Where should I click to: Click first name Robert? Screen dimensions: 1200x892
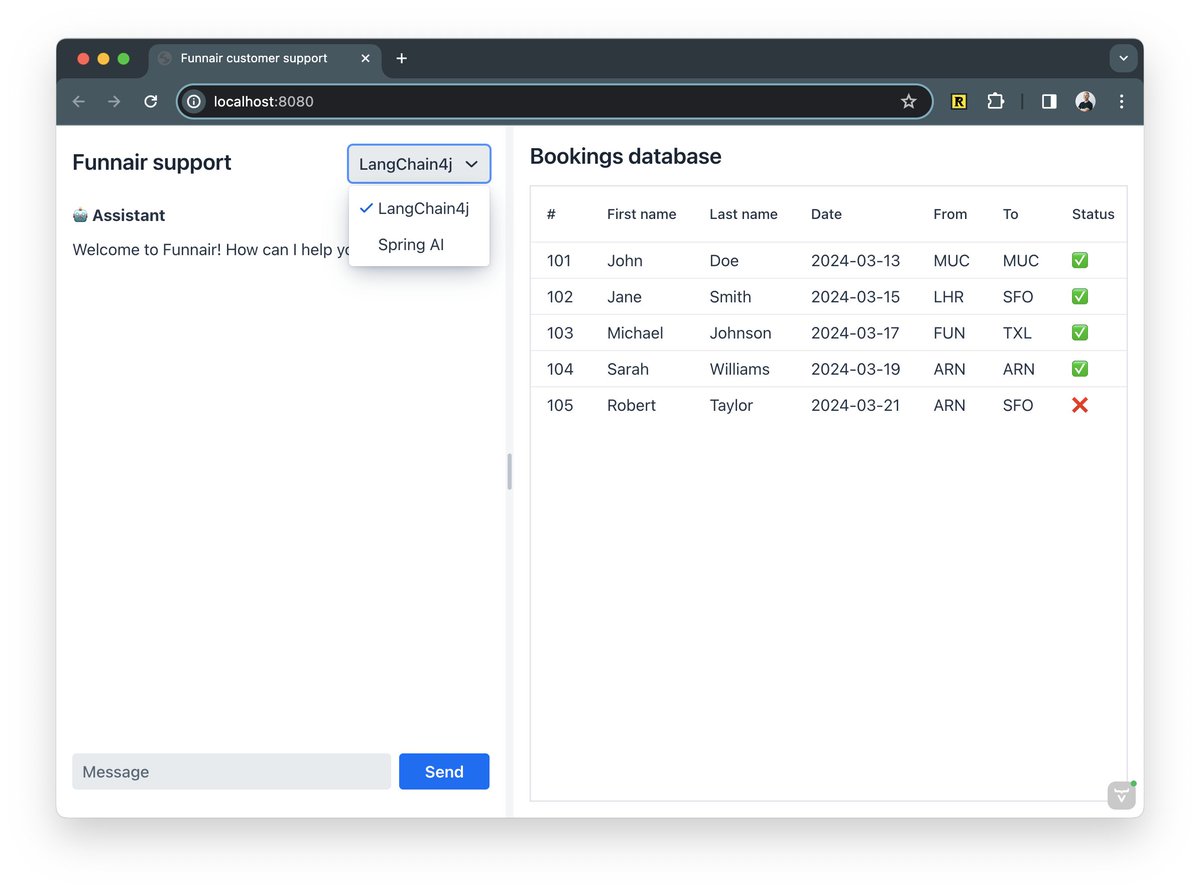click(x=631, y=405)
